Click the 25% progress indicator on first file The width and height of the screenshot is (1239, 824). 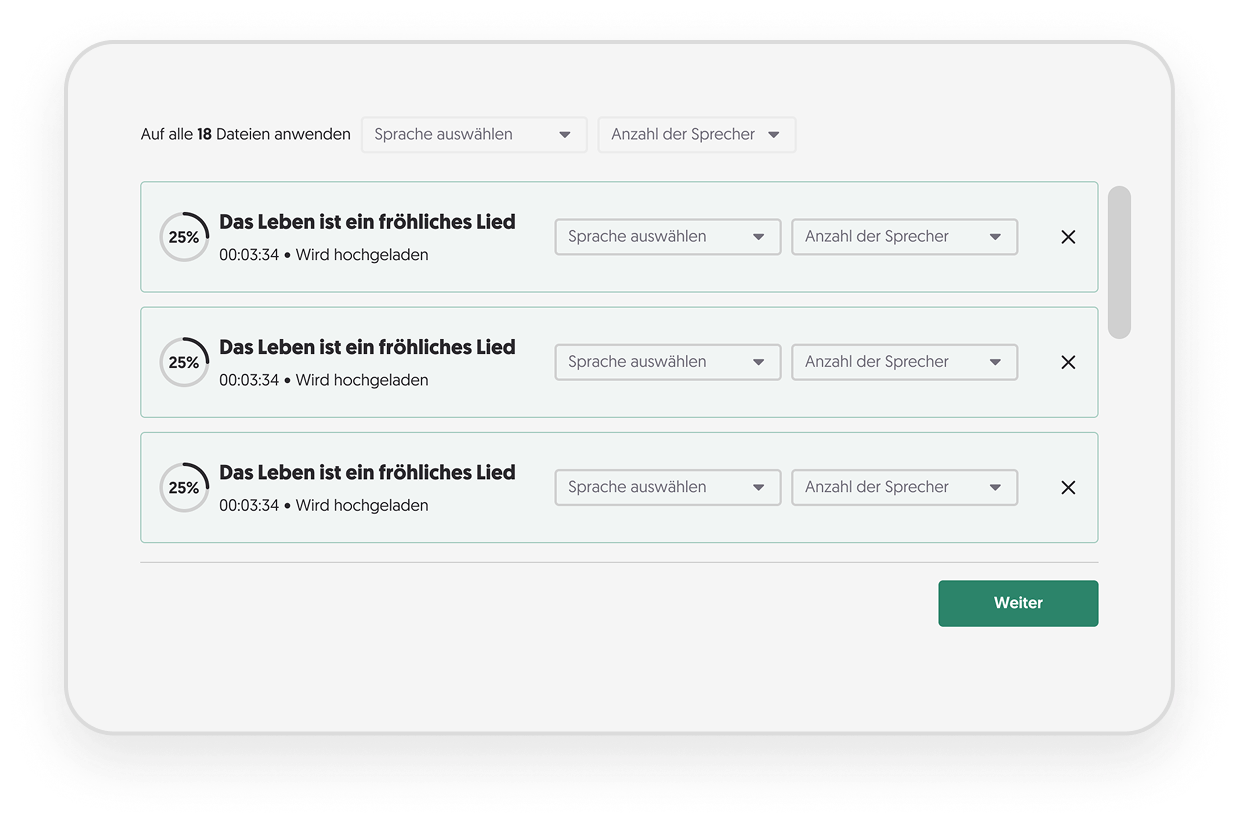pos(184,237)
